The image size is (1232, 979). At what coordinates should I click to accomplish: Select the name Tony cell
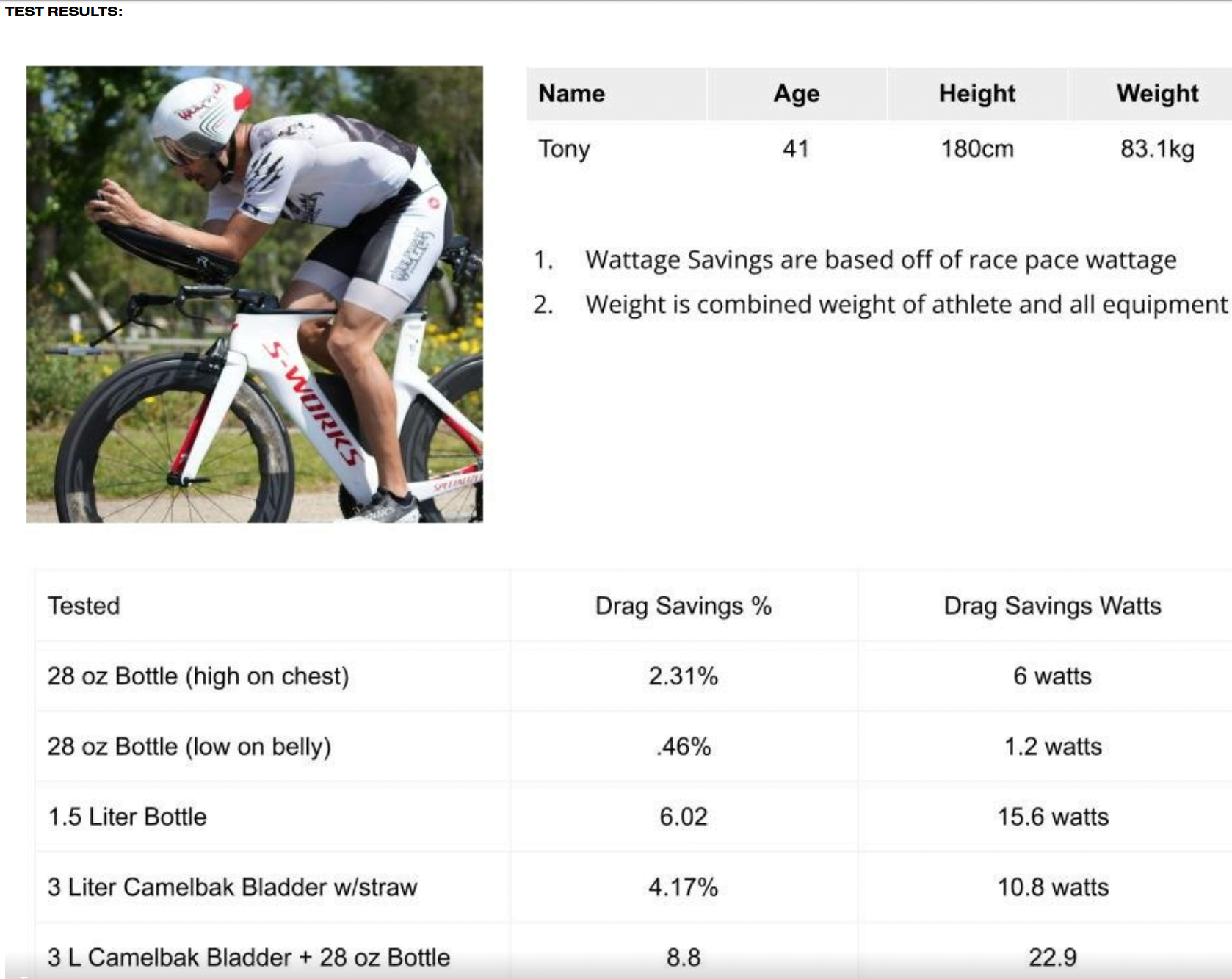[x=564, y=149]
